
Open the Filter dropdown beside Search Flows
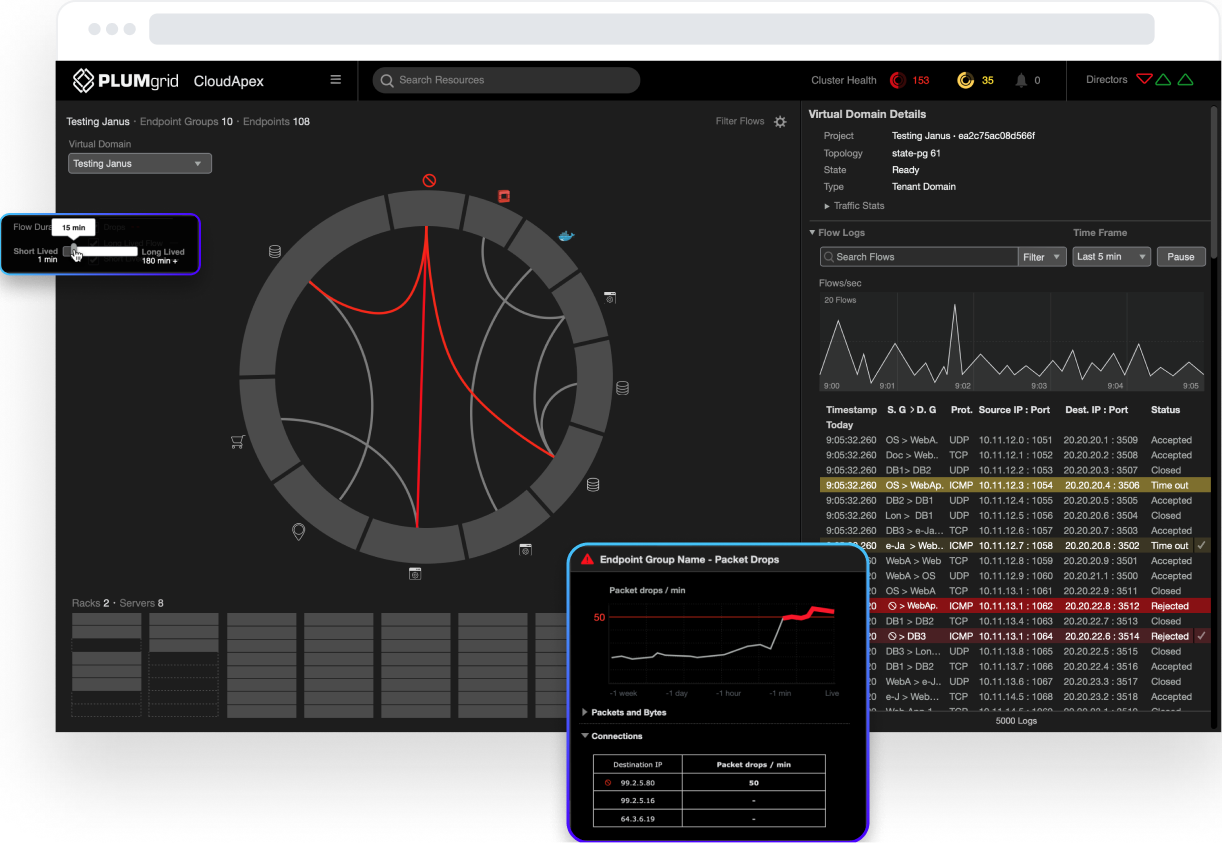tap(1041, 257)
